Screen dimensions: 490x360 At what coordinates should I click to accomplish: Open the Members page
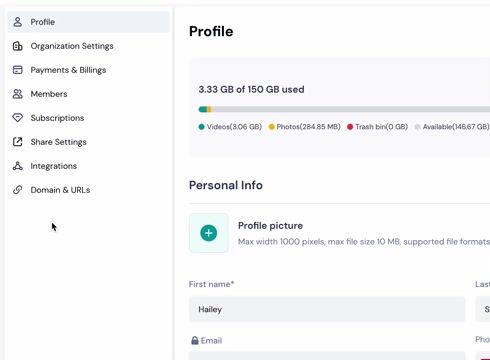[88, 94]
